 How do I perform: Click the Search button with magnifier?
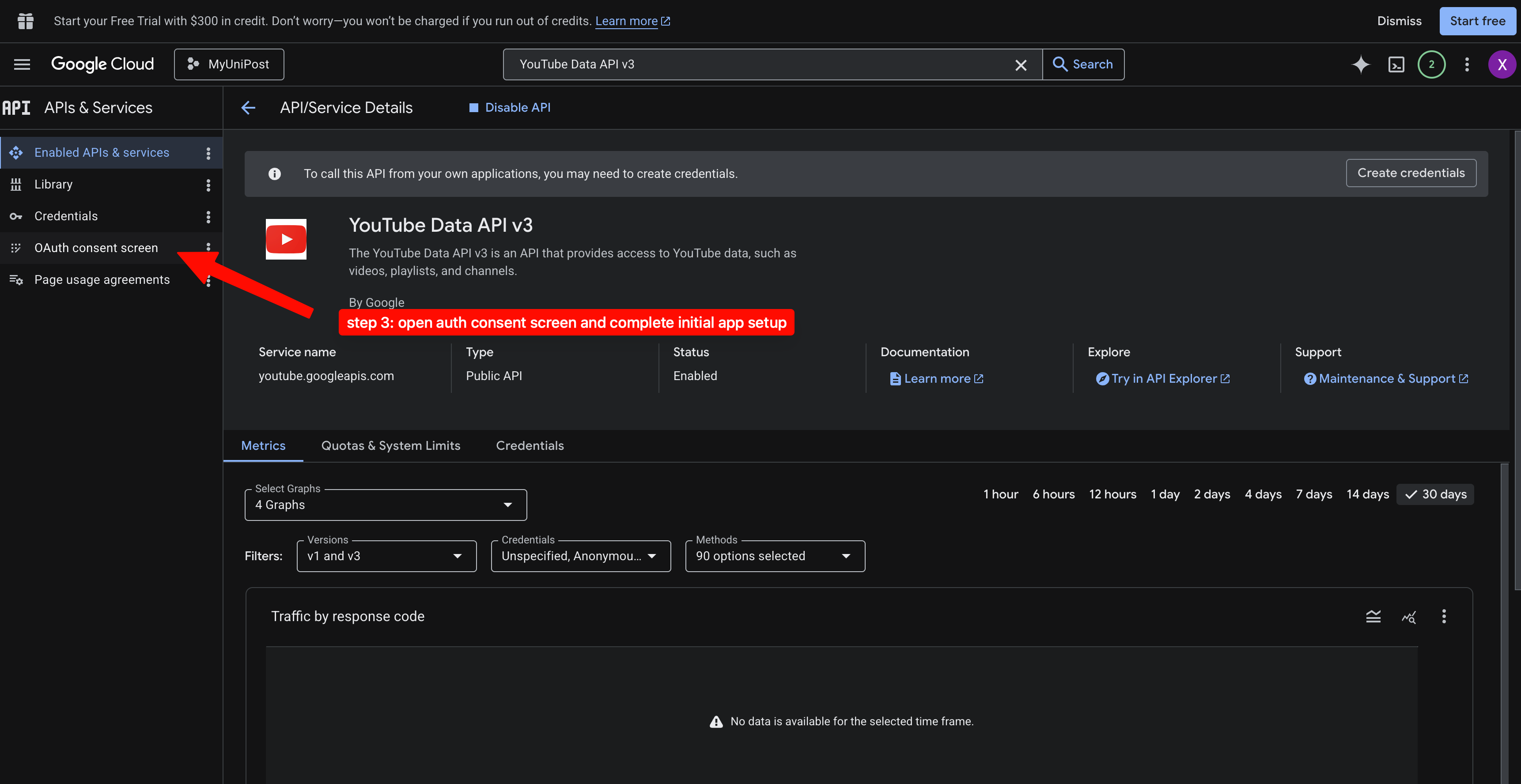(1083, 64)
